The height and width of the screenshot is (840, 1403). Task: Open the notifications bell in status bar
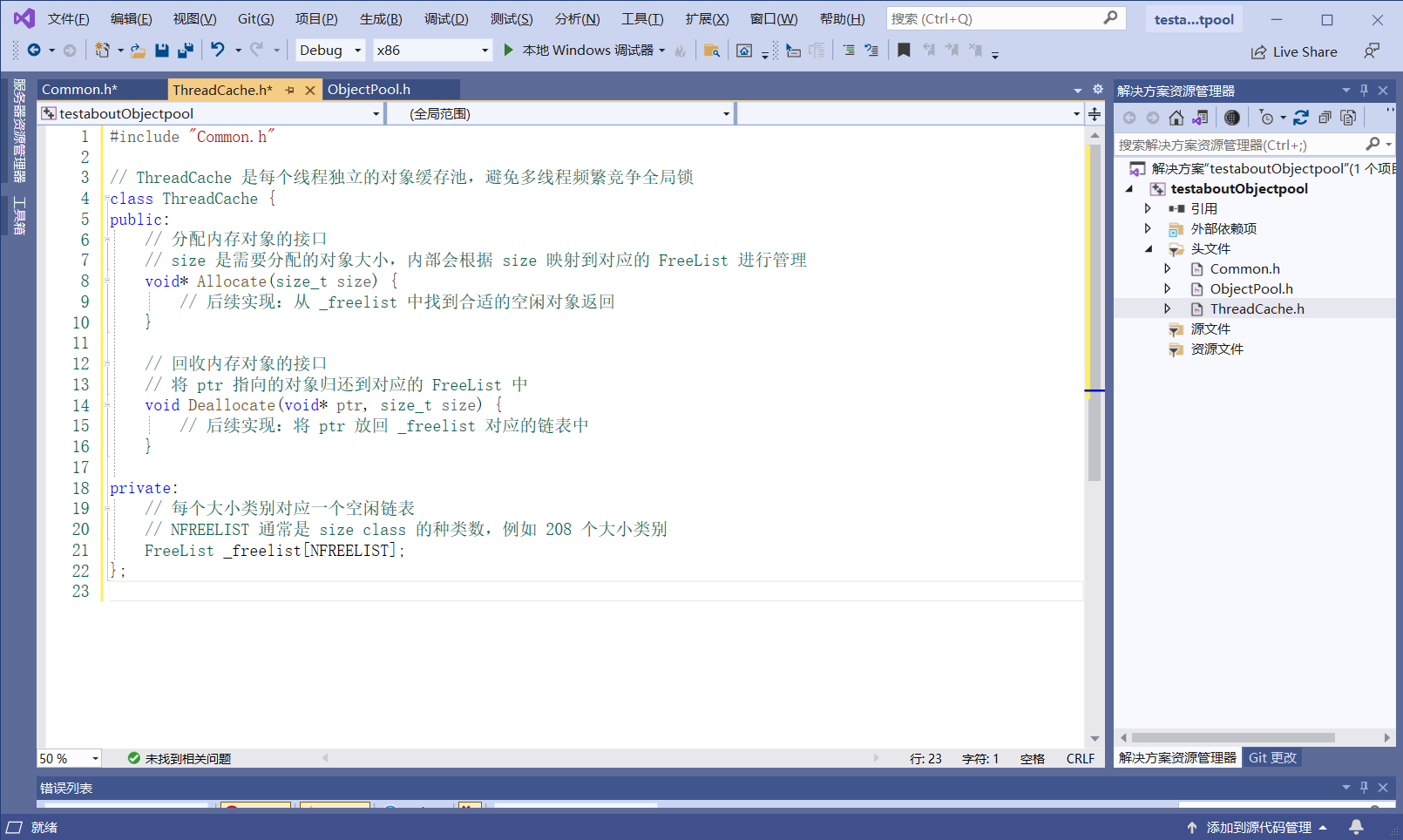(x=1356, y=827)
